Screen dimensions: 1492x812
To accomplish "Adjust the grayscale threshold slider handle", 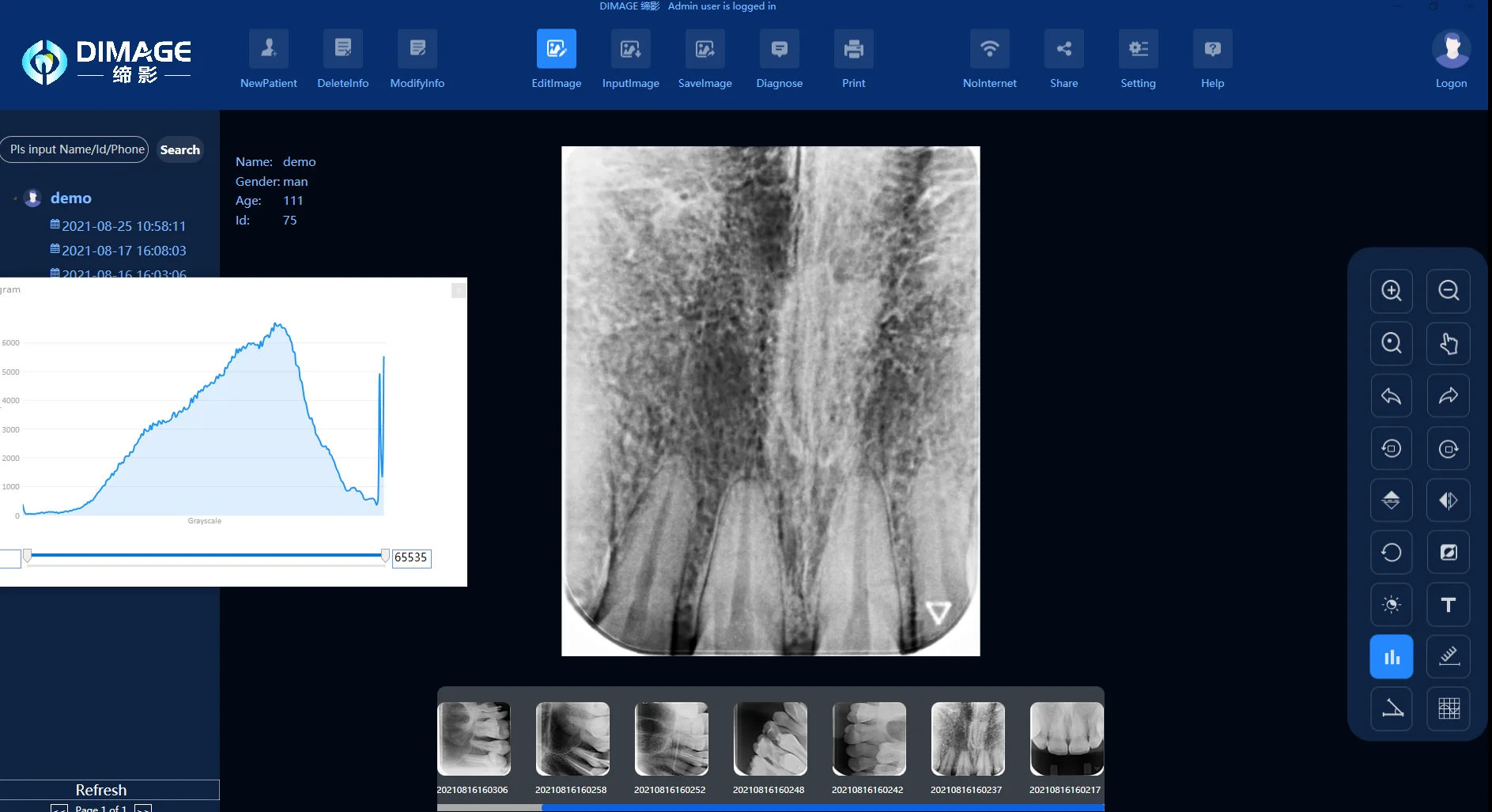I will coord(385,556).
